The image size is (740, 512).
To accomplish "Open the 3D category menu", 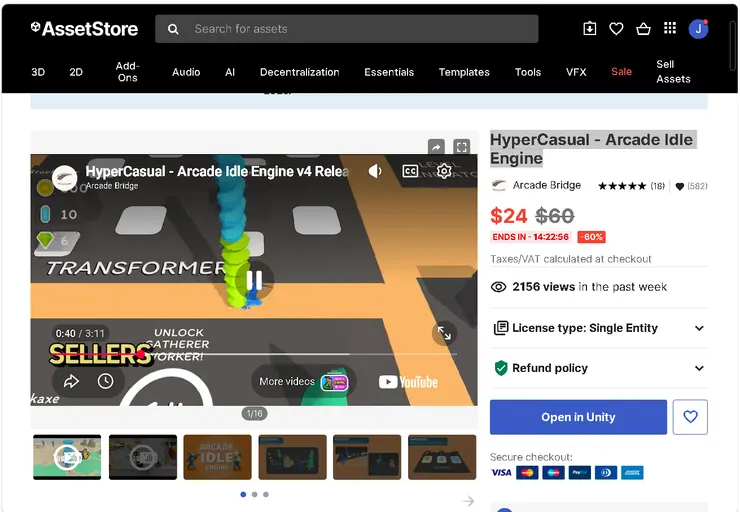I will tap(38, 72).
